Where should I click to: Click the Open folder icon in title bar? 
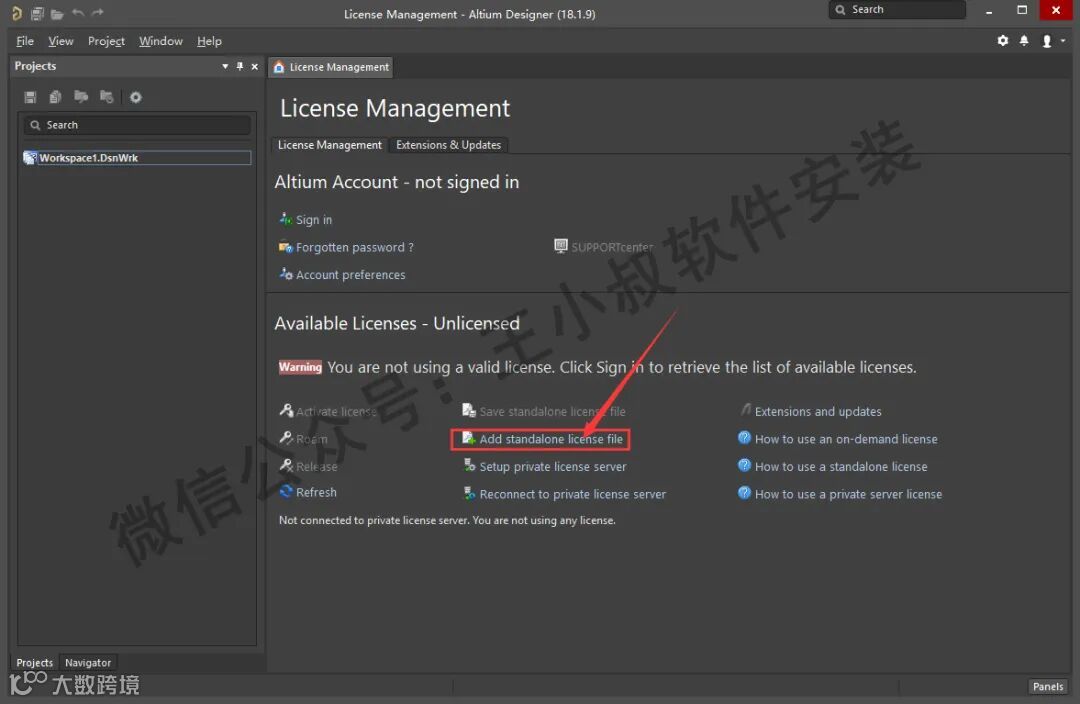[x=57, y=13]
